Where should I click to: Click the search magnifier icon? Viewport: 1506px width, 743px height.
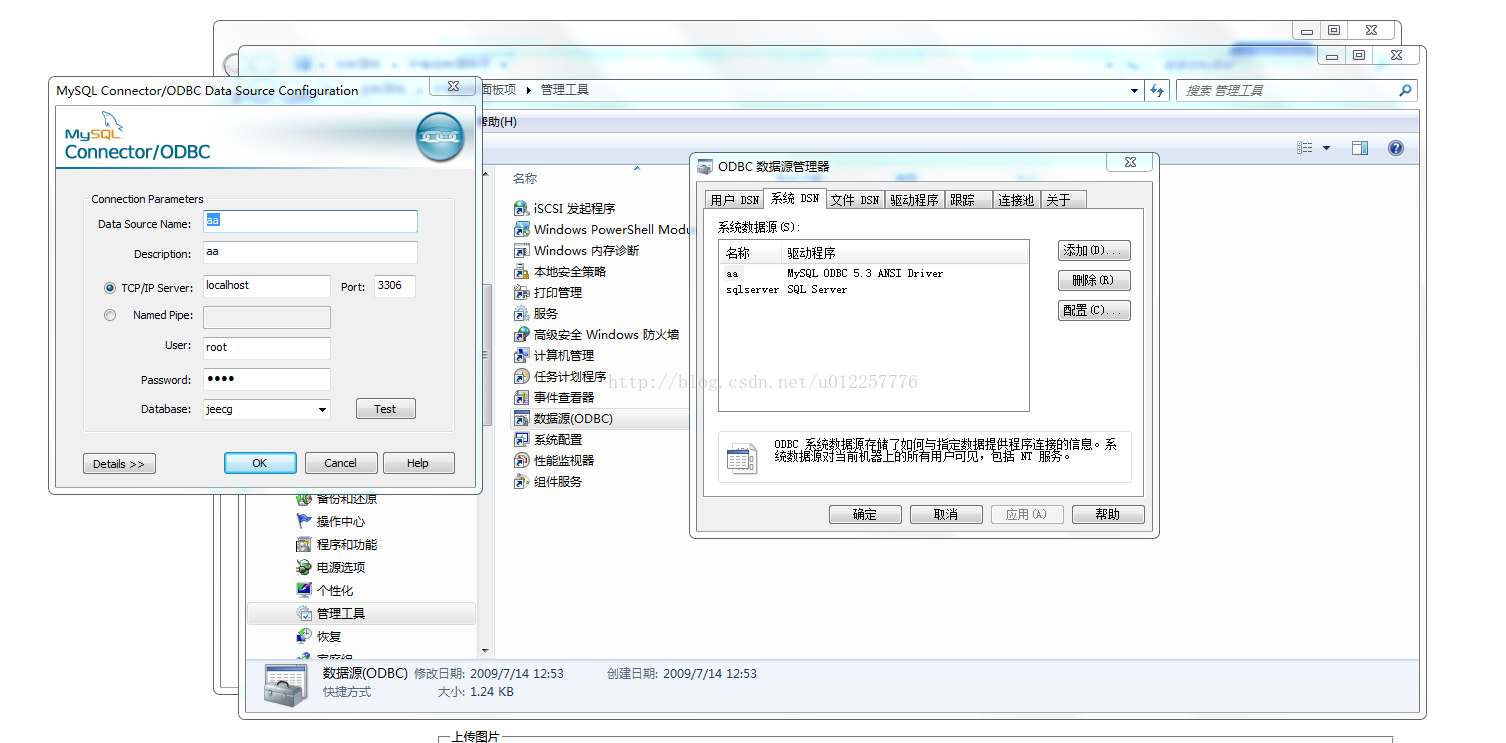[1406, 90]
